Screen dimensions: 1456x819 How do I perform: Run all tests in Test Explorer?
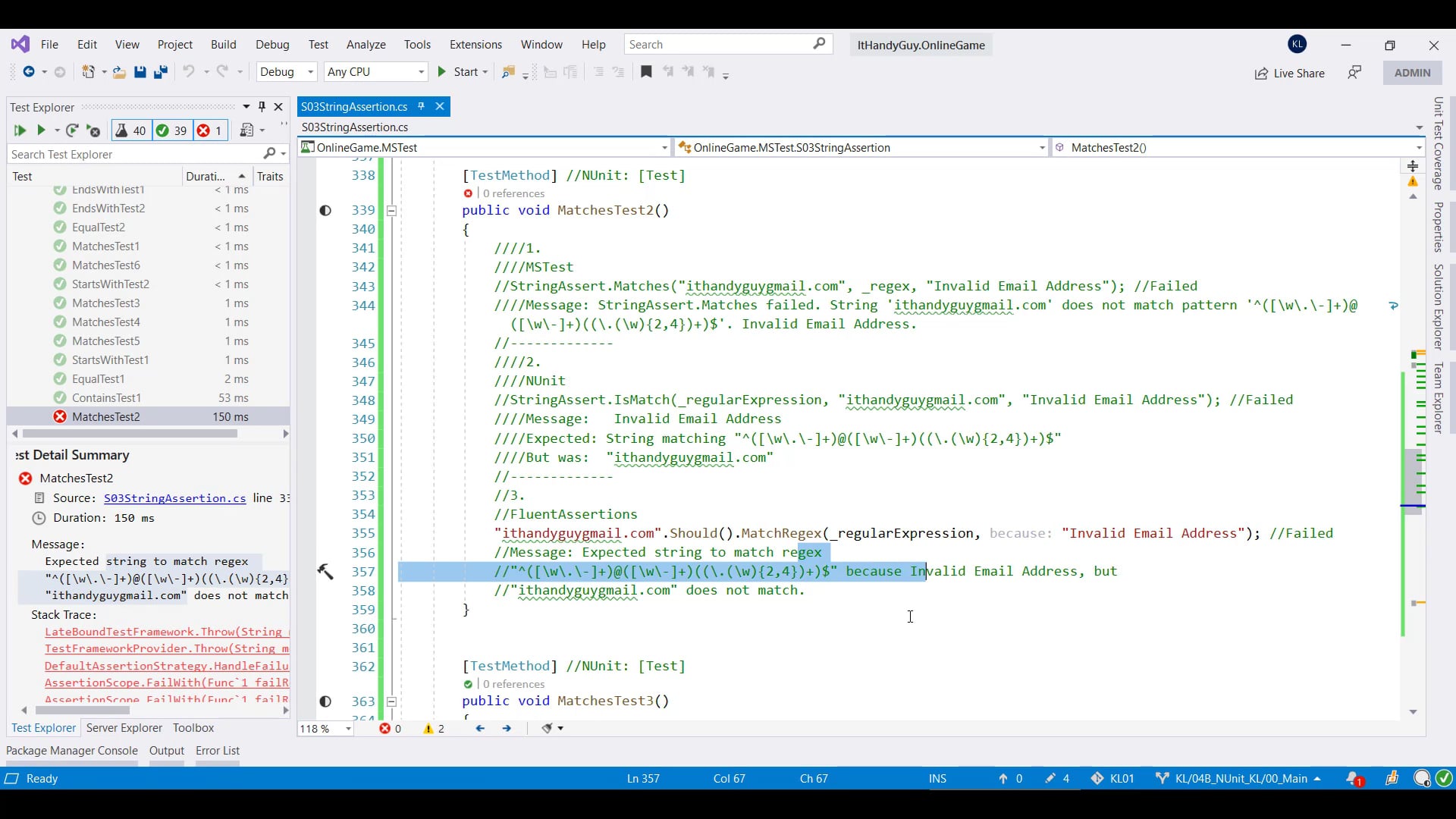pyautogui.click(x=20, y=130)
